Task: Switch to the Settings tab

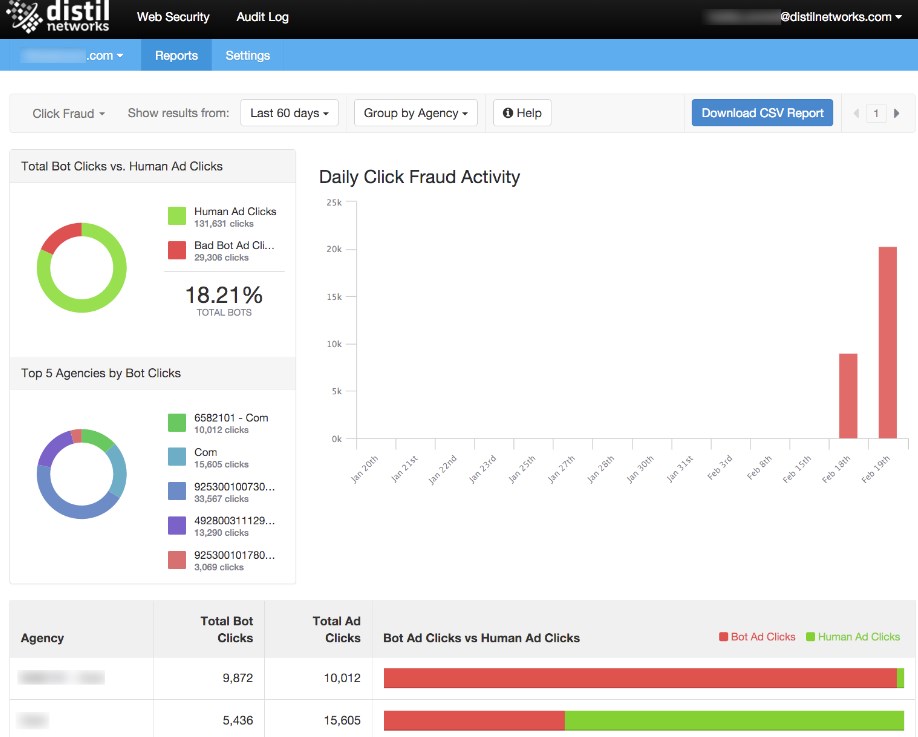Action: click(248, 56)
